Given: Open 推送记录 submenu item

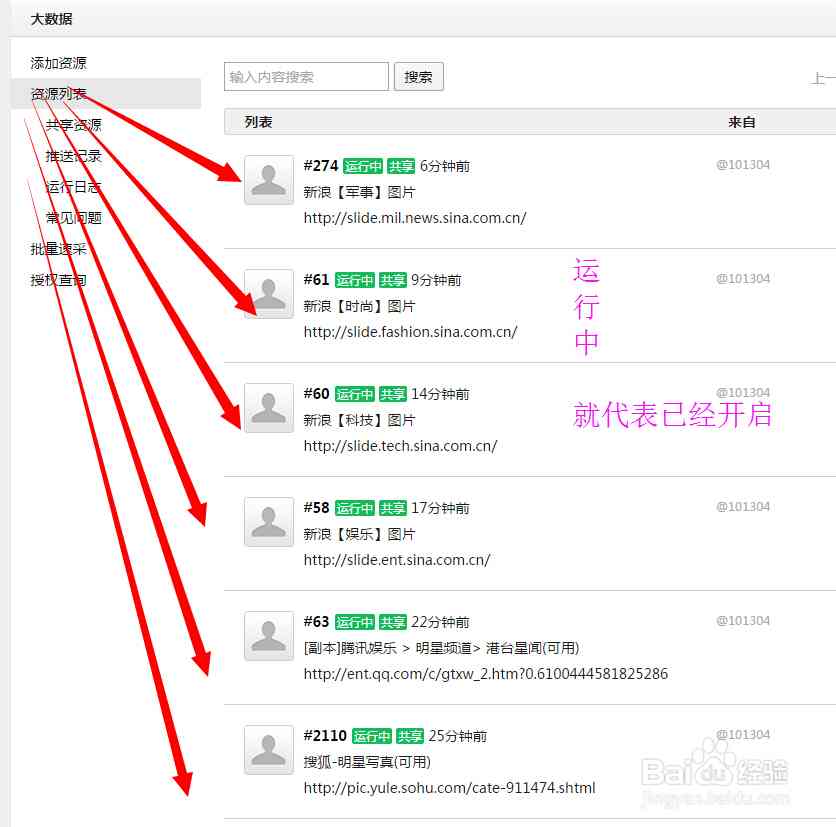Looking at the screenshot, I should tap(73, 156).
